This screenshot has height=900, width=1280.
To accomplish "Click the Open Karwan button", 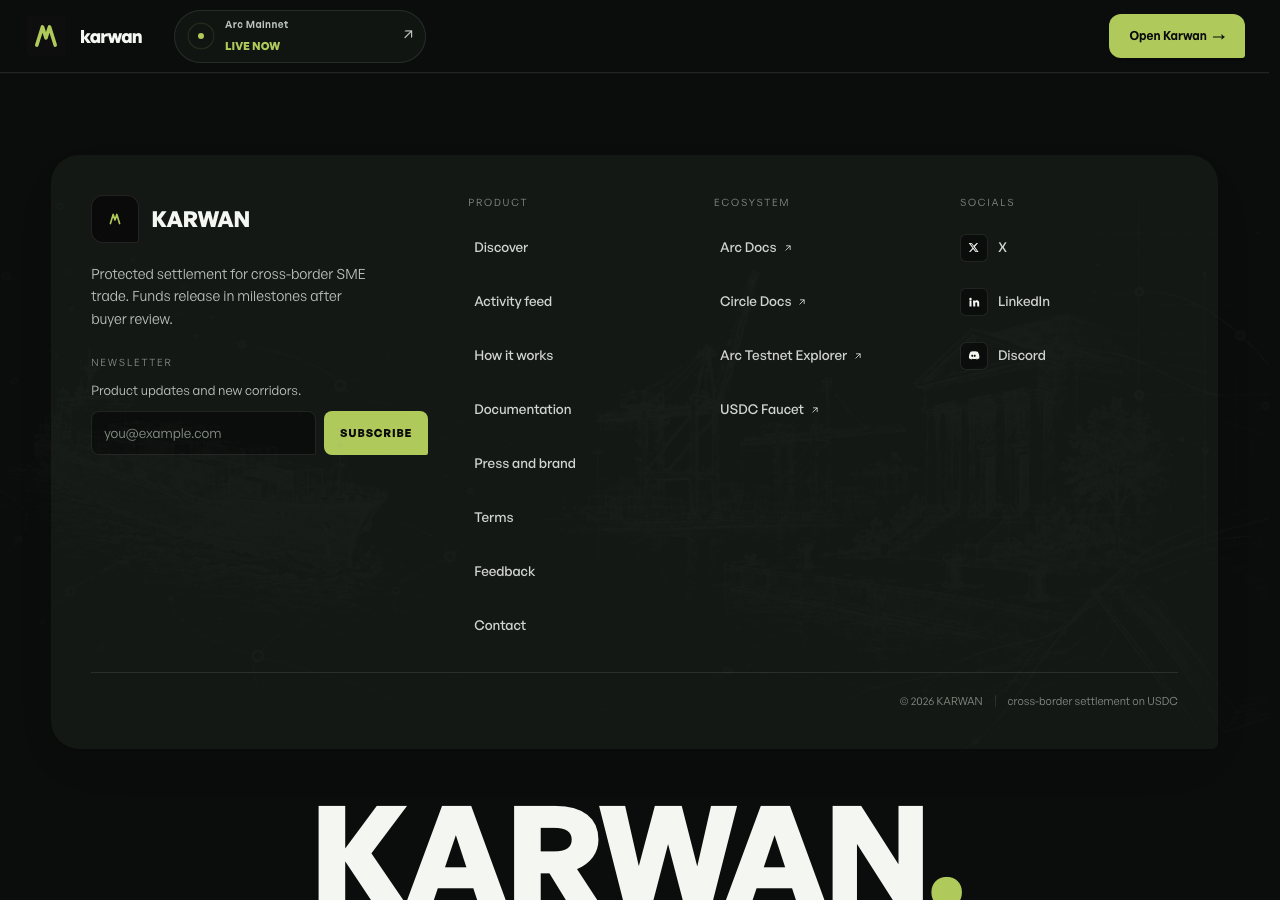I will click(x=1177, y=36).
